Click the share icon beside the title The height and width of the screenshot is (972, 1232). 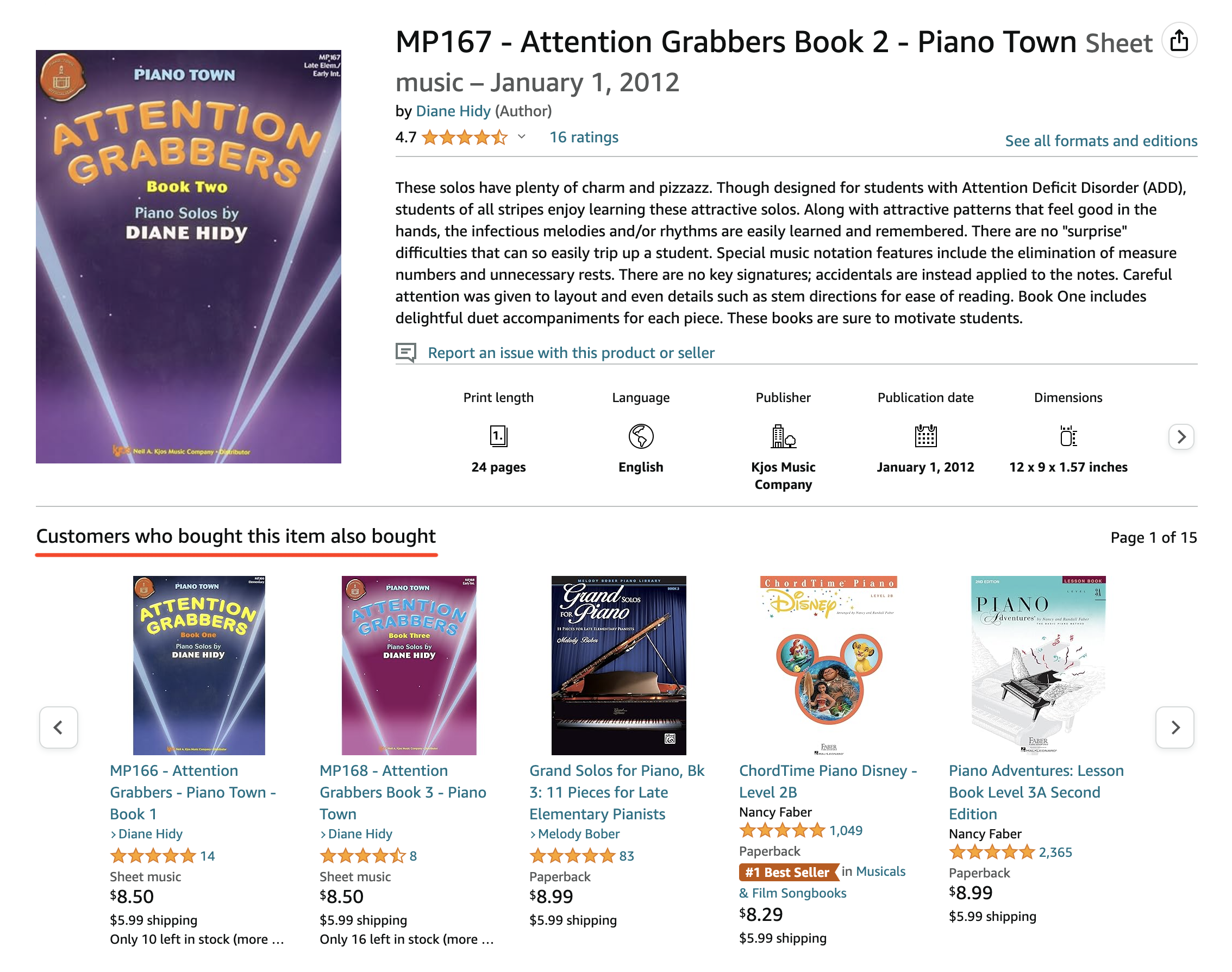tap(1179, 40)
